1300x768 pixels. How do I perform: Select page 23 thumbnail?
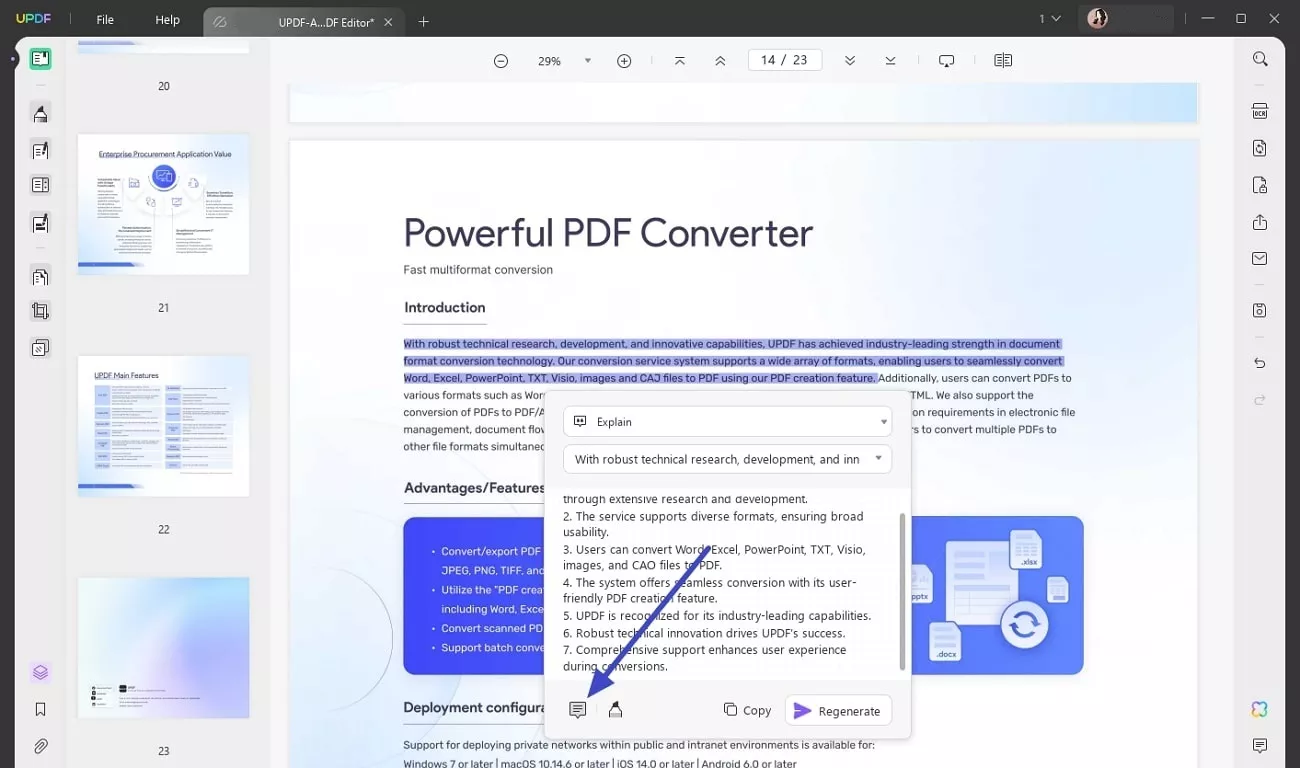point(163,648)
